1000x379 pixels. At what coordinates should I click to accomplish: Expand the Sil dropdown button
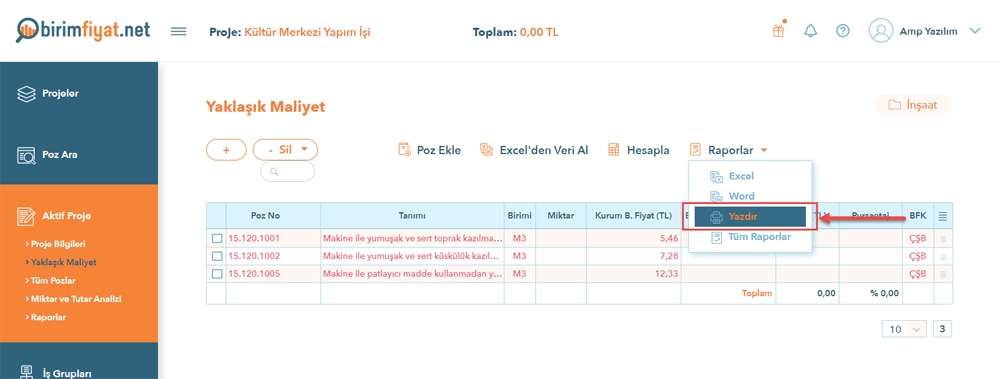[285, 150]
